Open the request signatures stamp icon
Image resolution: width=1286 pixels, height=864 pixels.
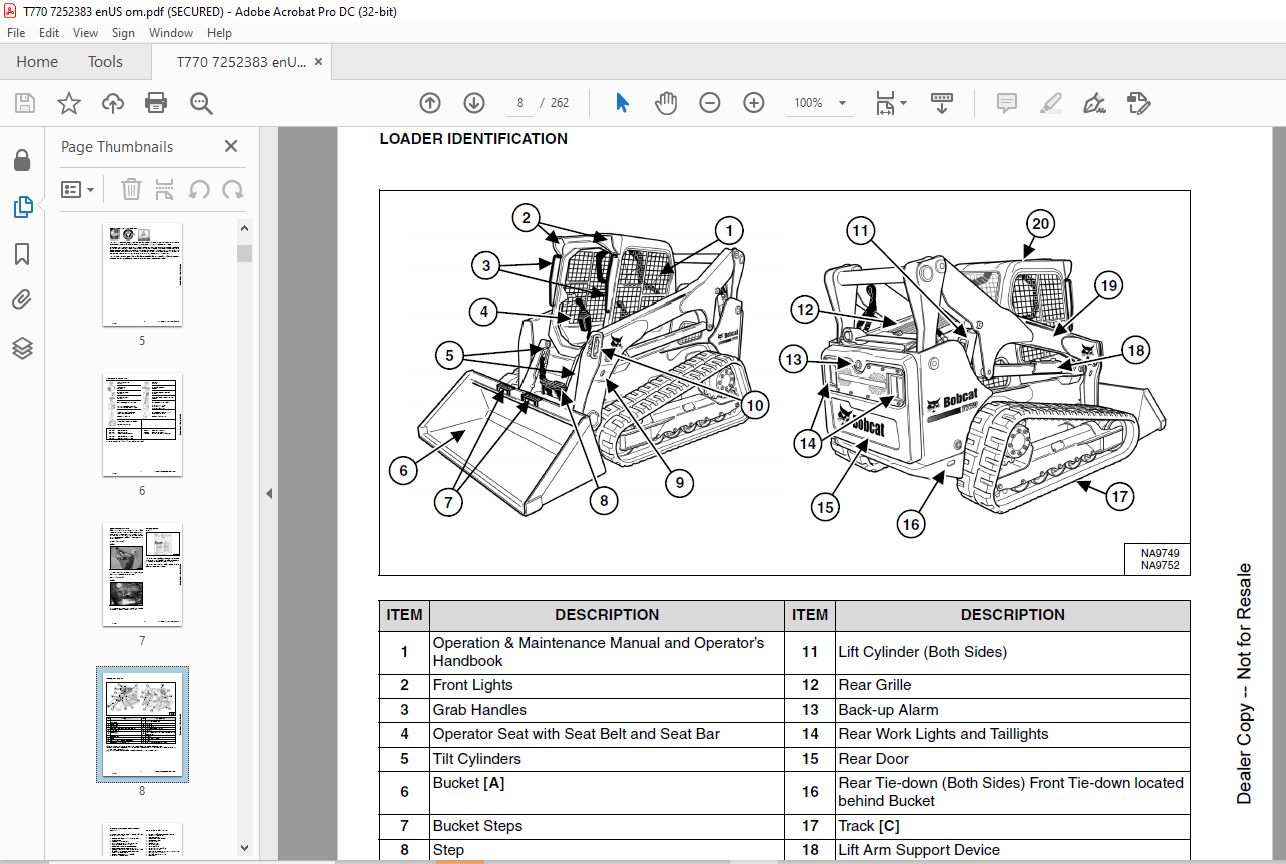1138,103
